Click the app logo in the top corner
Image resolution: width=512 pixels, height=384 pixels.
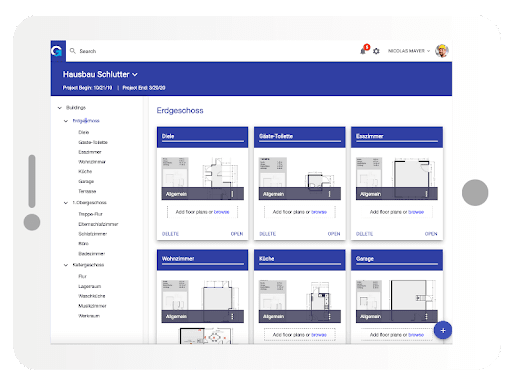[x=58, y=51]
